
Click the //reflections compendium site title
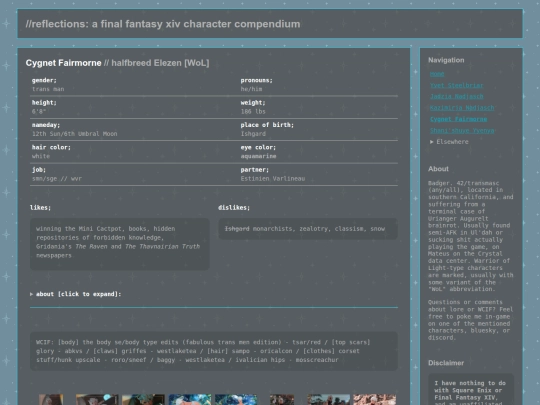(x=163, y=24)
